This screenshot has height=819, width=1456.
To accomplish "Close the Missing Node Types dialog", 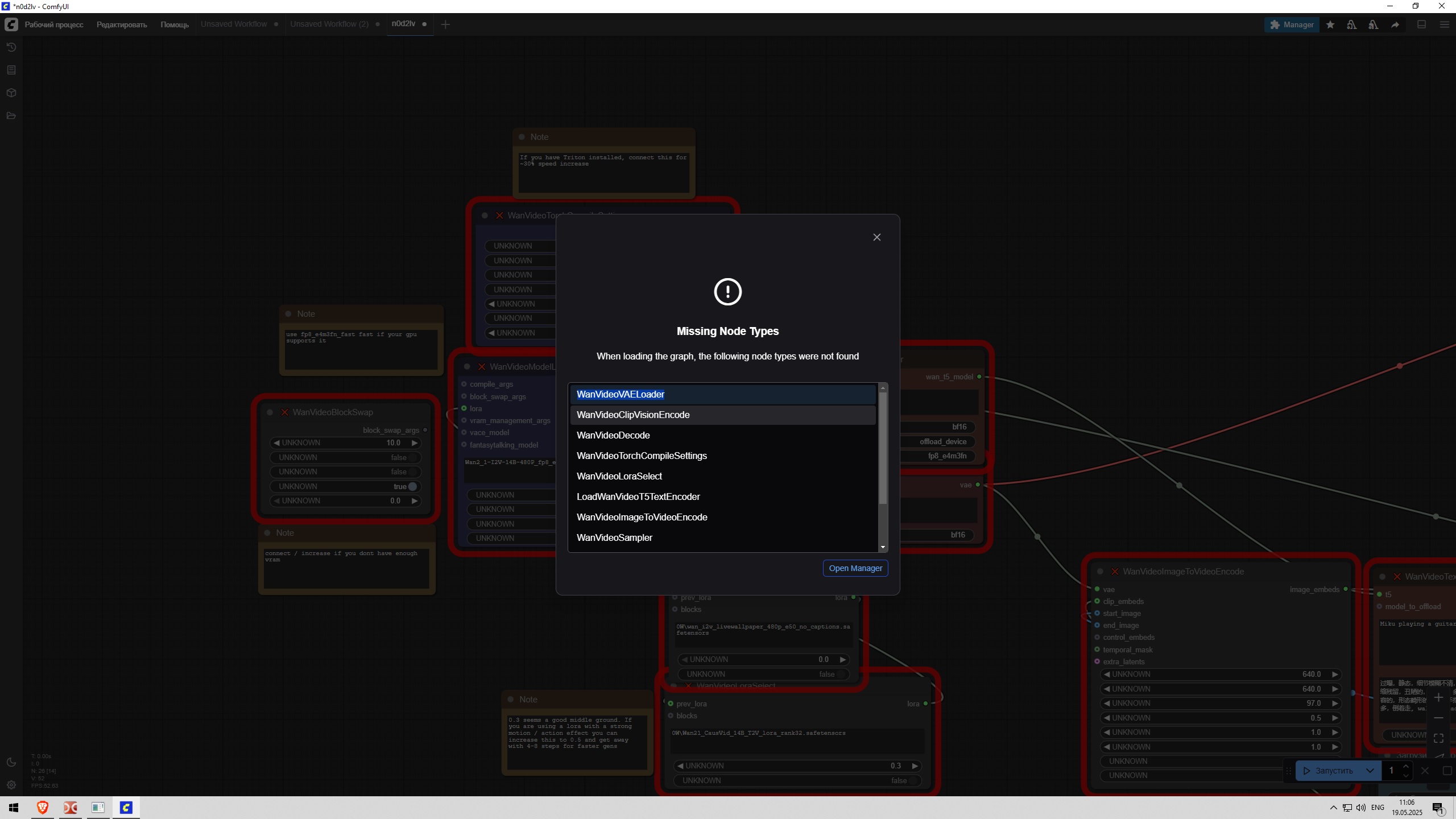I will coord(877,237).
